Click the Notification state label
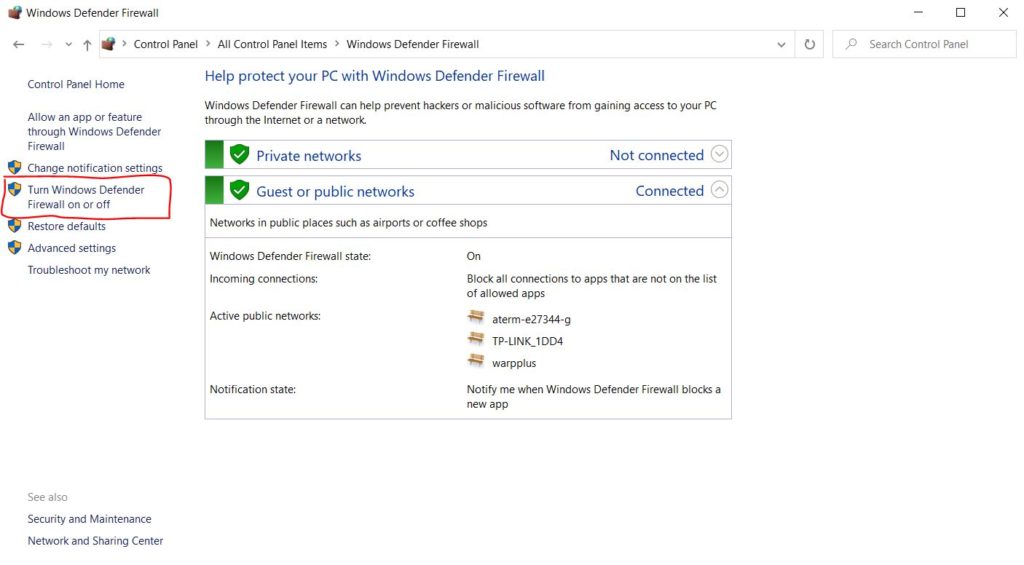The height and width of the screenshot is (565, 1024). pyautogui.click(x=252, y=389)
